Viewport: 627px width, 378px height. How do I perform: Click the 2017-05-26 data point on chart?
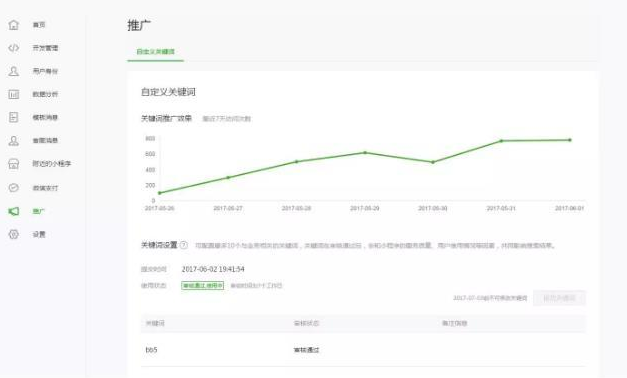click(160, 193)
